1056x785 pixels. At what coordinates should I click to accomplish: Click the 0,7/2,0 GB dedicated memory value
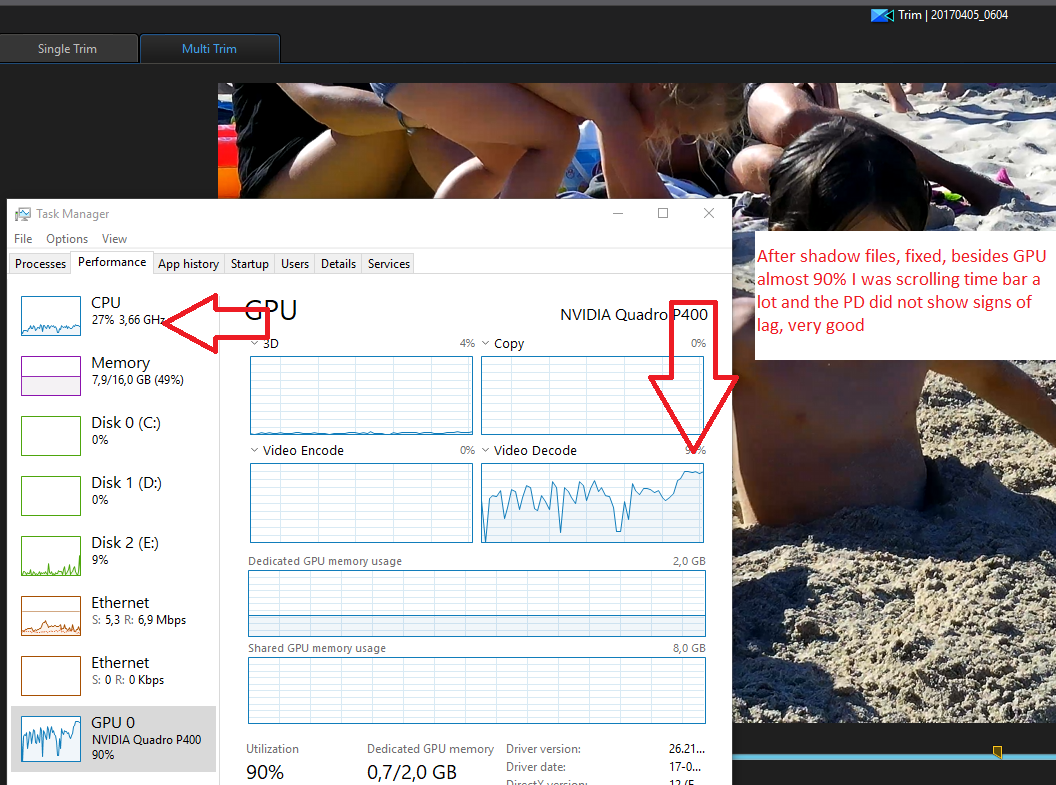point(412,772)
